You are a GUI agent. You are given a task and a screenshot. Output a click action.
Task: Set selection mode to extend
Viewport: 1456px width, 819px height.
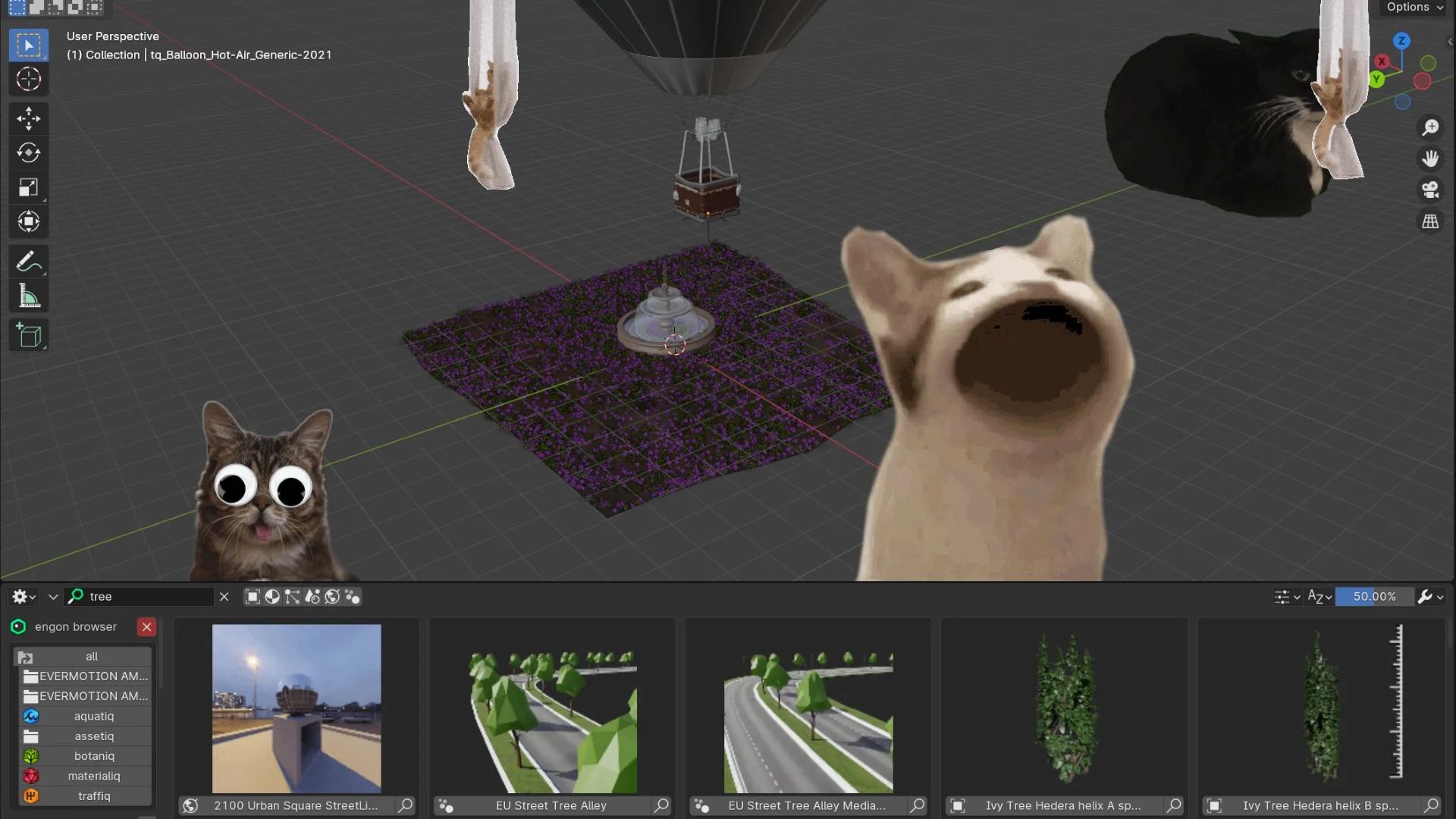(36, 8)
